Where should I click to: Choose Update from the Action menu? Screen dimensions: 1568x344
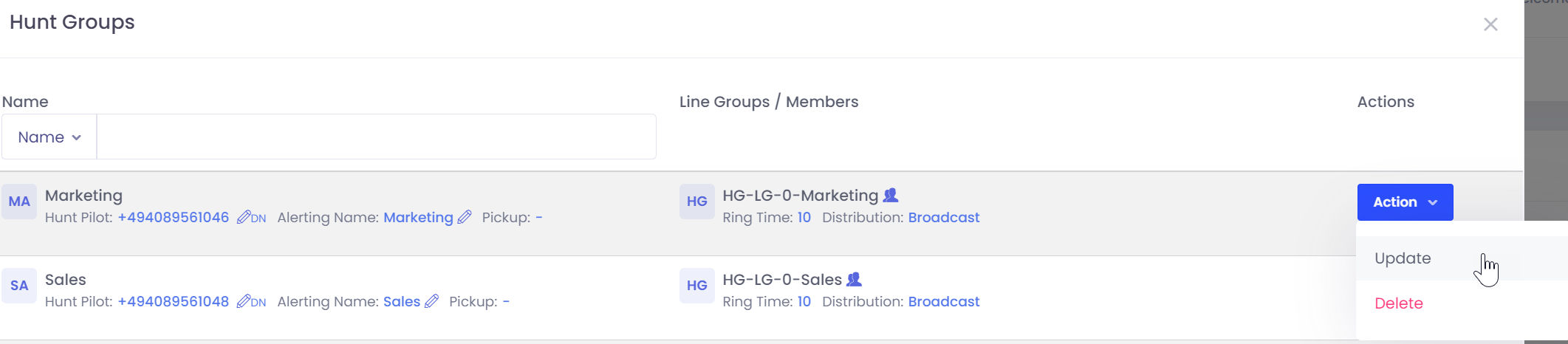1403,258
